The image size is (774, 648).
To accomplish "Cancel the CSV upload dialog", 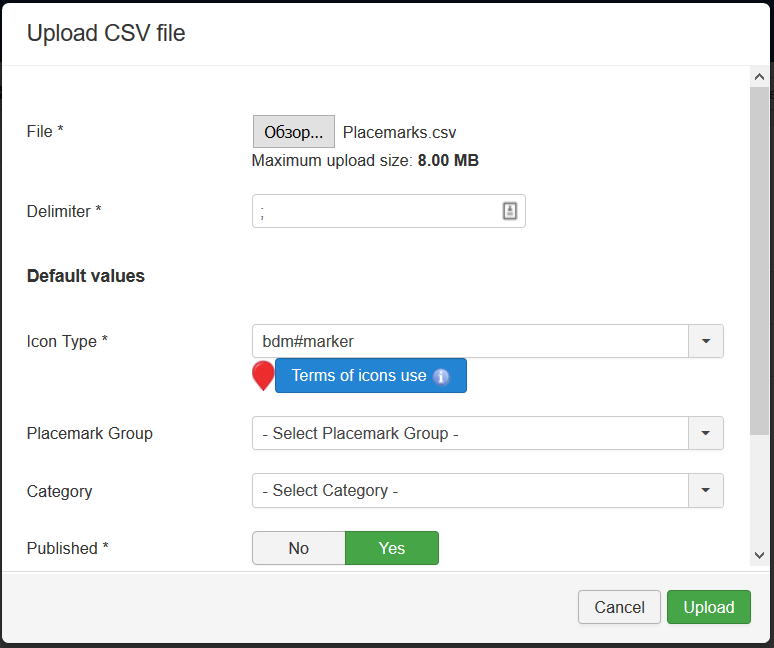I will tap(619, 607).
